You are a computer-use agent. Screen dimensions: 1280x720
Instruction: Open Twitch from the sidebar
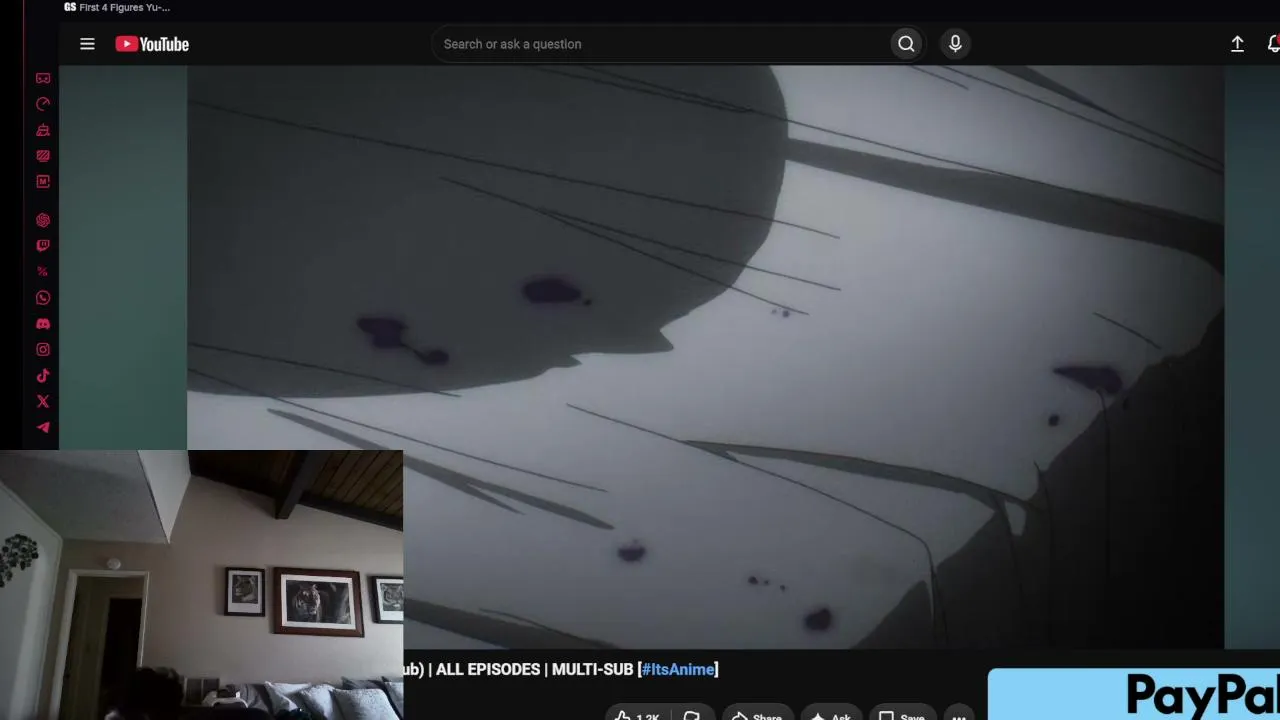(43, 246)
